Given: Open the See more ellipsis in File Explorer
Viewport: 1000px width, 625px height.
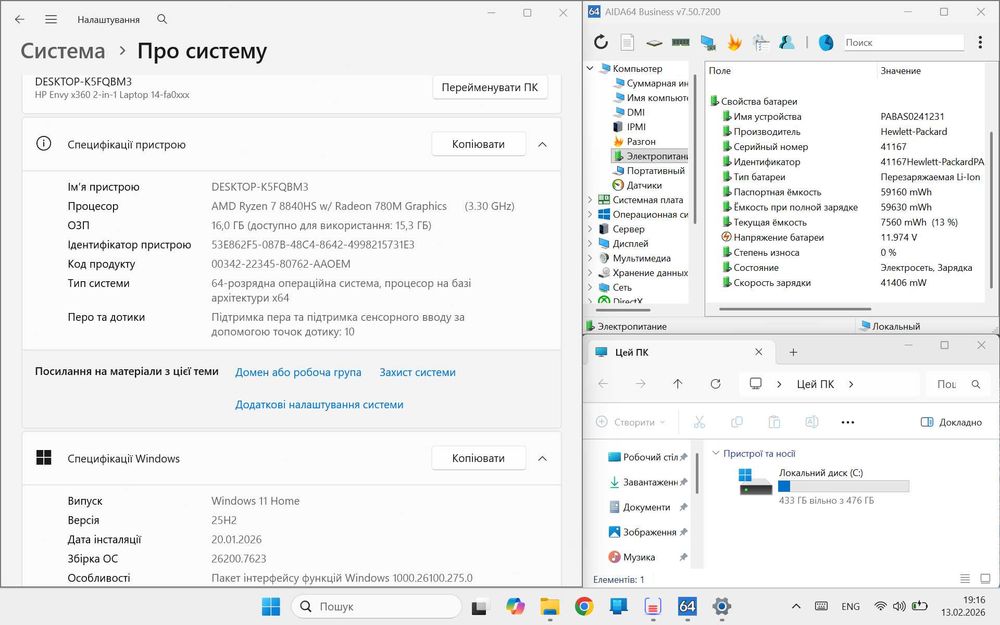Looking at the screenshot, I should point(848,422).
